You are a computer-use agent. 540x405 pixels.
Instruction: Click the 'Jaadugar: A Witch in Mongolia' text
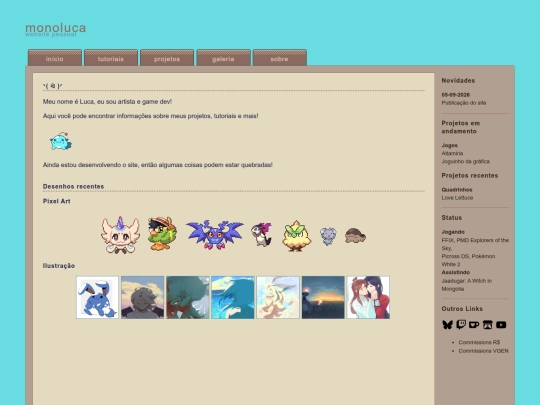pyautogui.click(x=467, y=285)
